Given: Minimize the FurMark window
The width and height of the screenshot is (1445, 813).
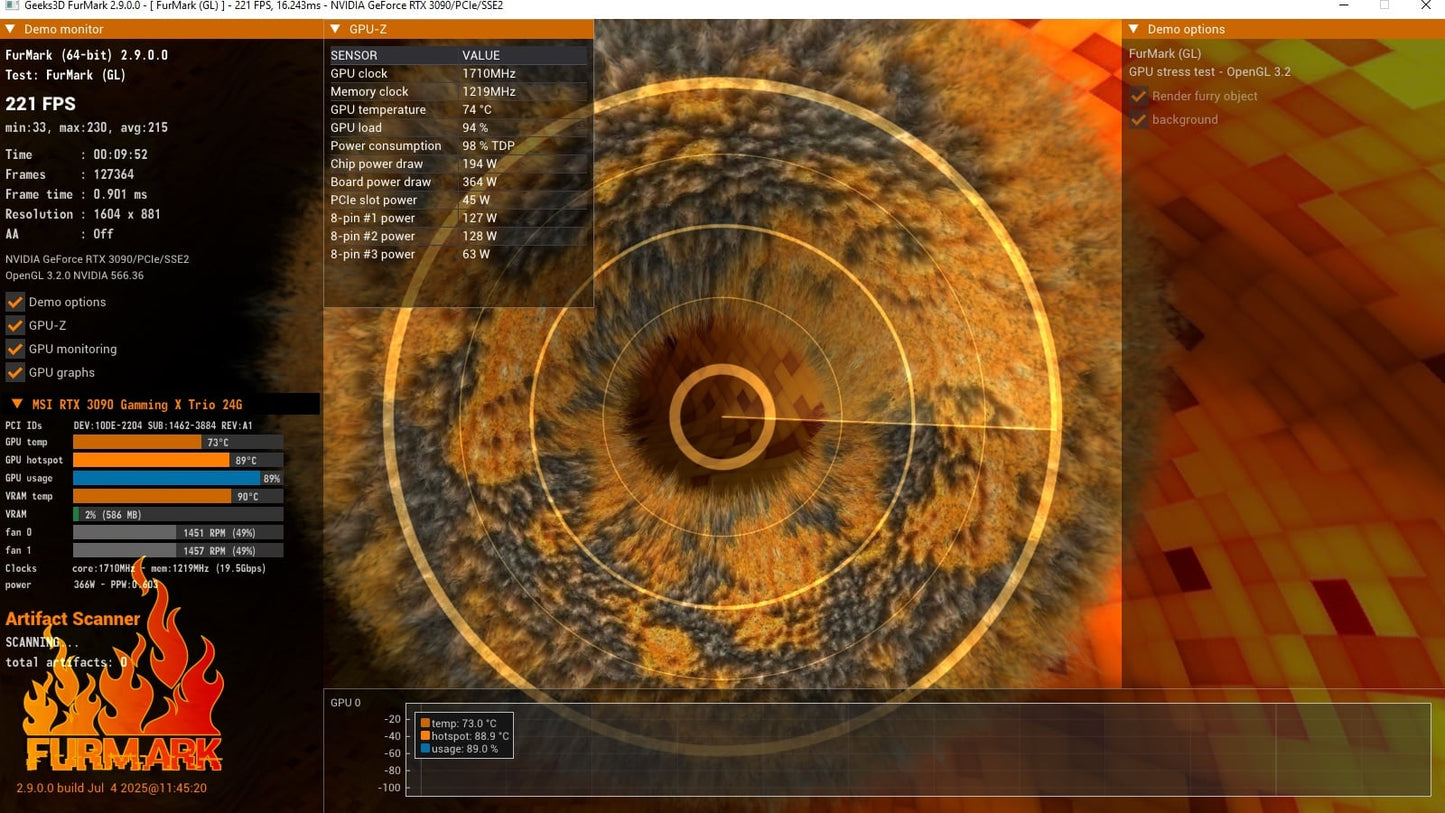Looking at the screenshot, I should coord(1343,6).
